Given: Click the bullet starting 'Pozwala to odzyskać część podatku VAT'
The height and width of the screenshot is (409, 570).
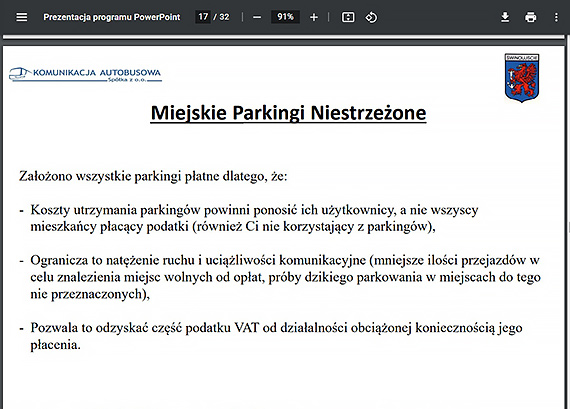Looking at the screenshot, I should pos(271,336).
